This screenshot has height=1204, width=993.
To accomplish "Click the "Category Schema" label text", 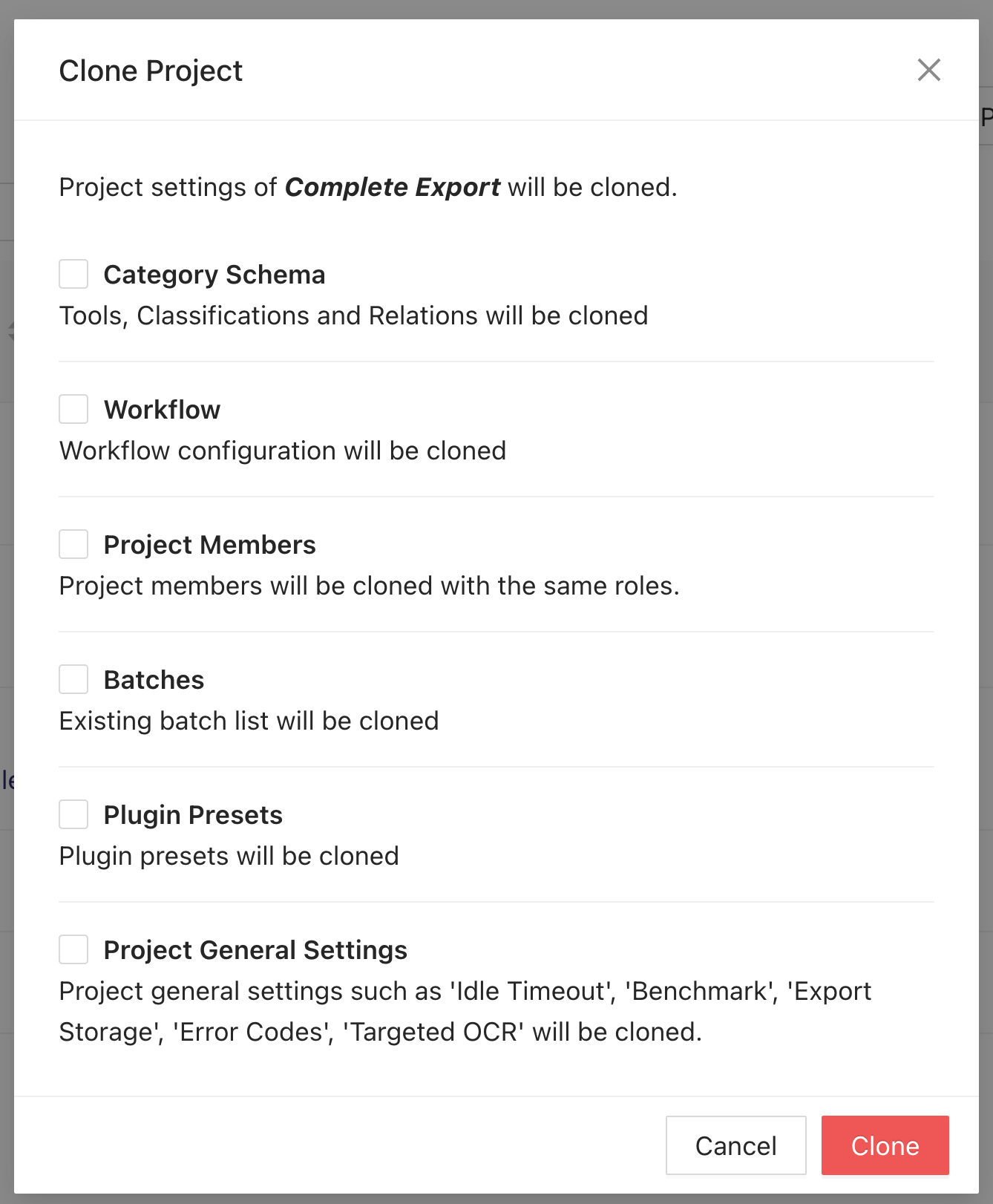I will 214,275.
